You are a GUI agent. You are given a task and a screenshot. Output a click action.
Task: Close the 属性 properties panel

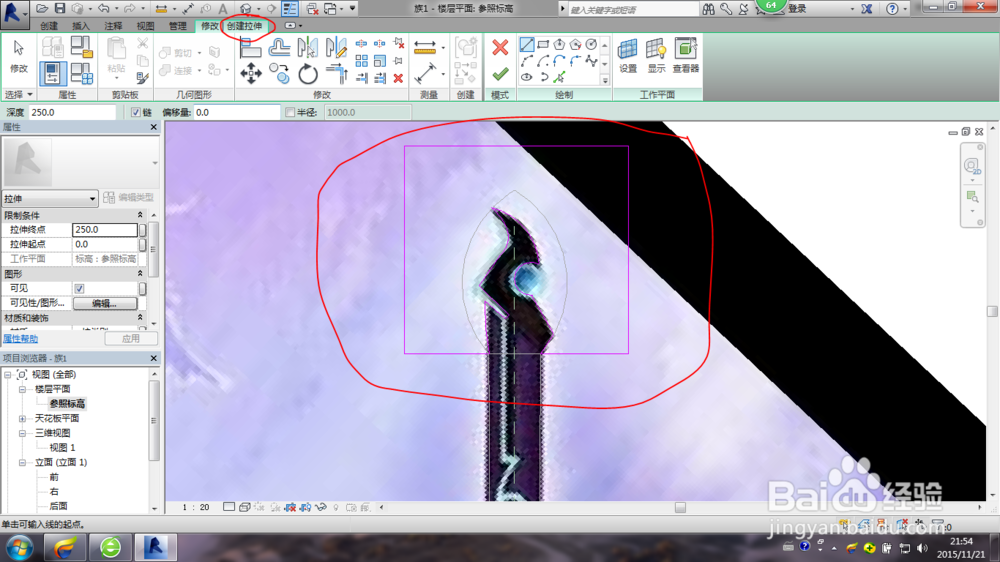click(x=154, y=127)
